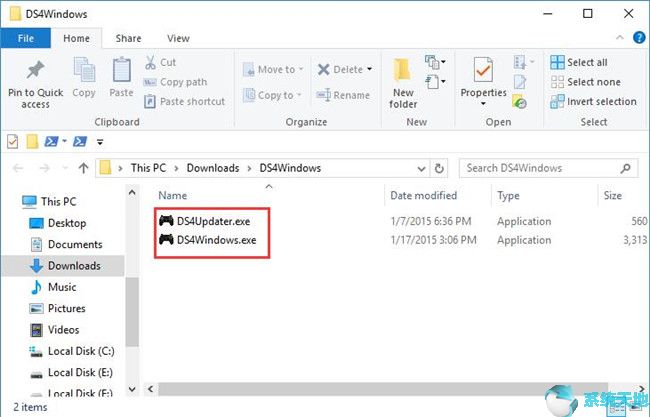Select Downloads in the navigation pane
The image size is (650, 417).
[x=73, y=265]
